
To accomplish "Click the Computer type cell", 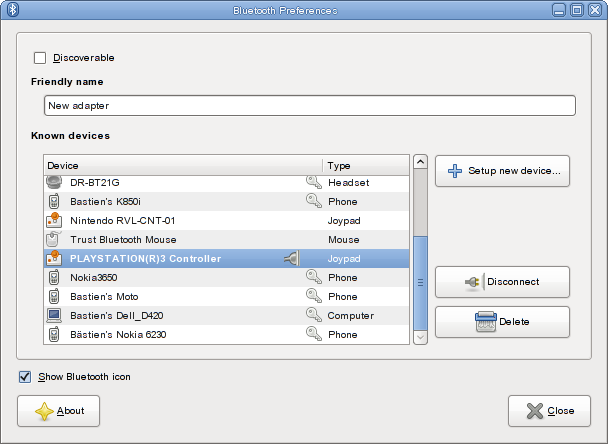I will pos(351,316).
